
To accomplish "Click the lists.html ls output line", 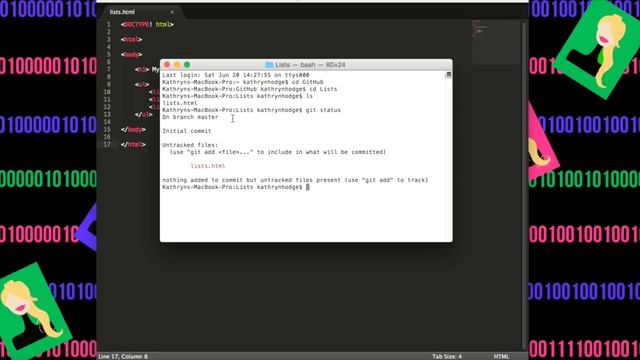I will coord(180,103).
